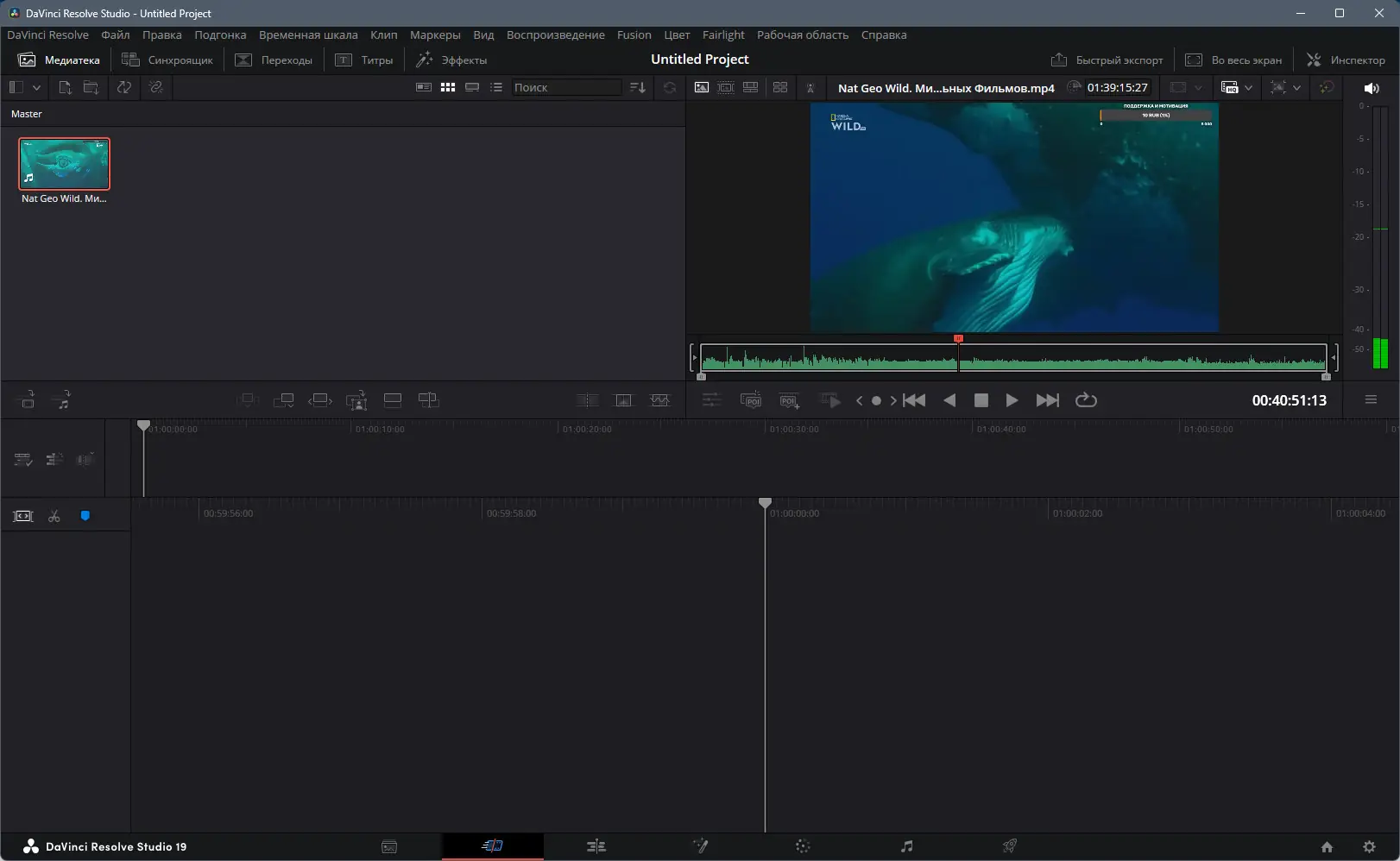1400x861 pixels.
Task: Click the Быстрый экспорт button
Action: click(1107, 60)
